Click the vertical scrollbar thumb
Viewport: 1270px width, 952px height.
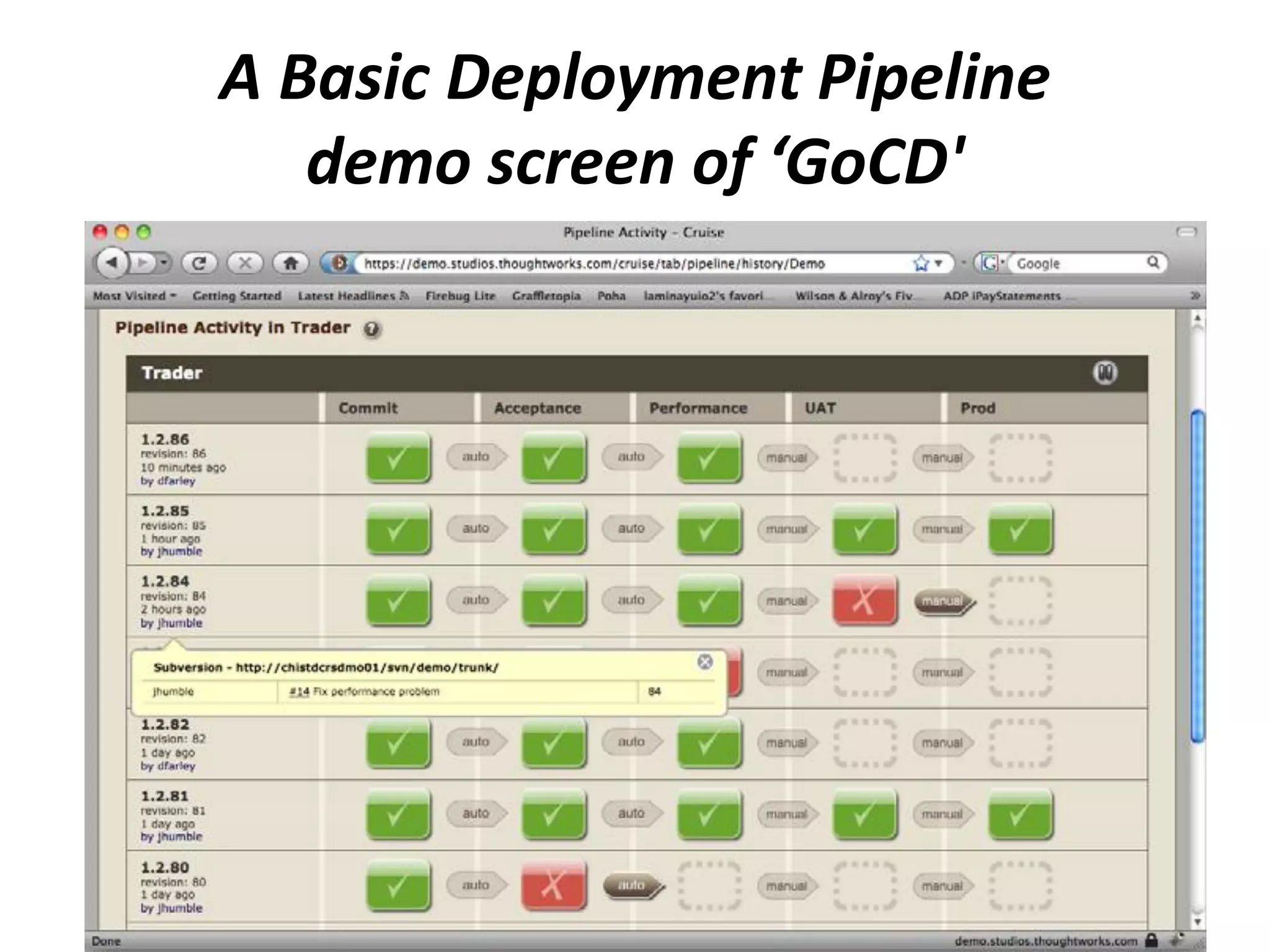pos(1197,575)
